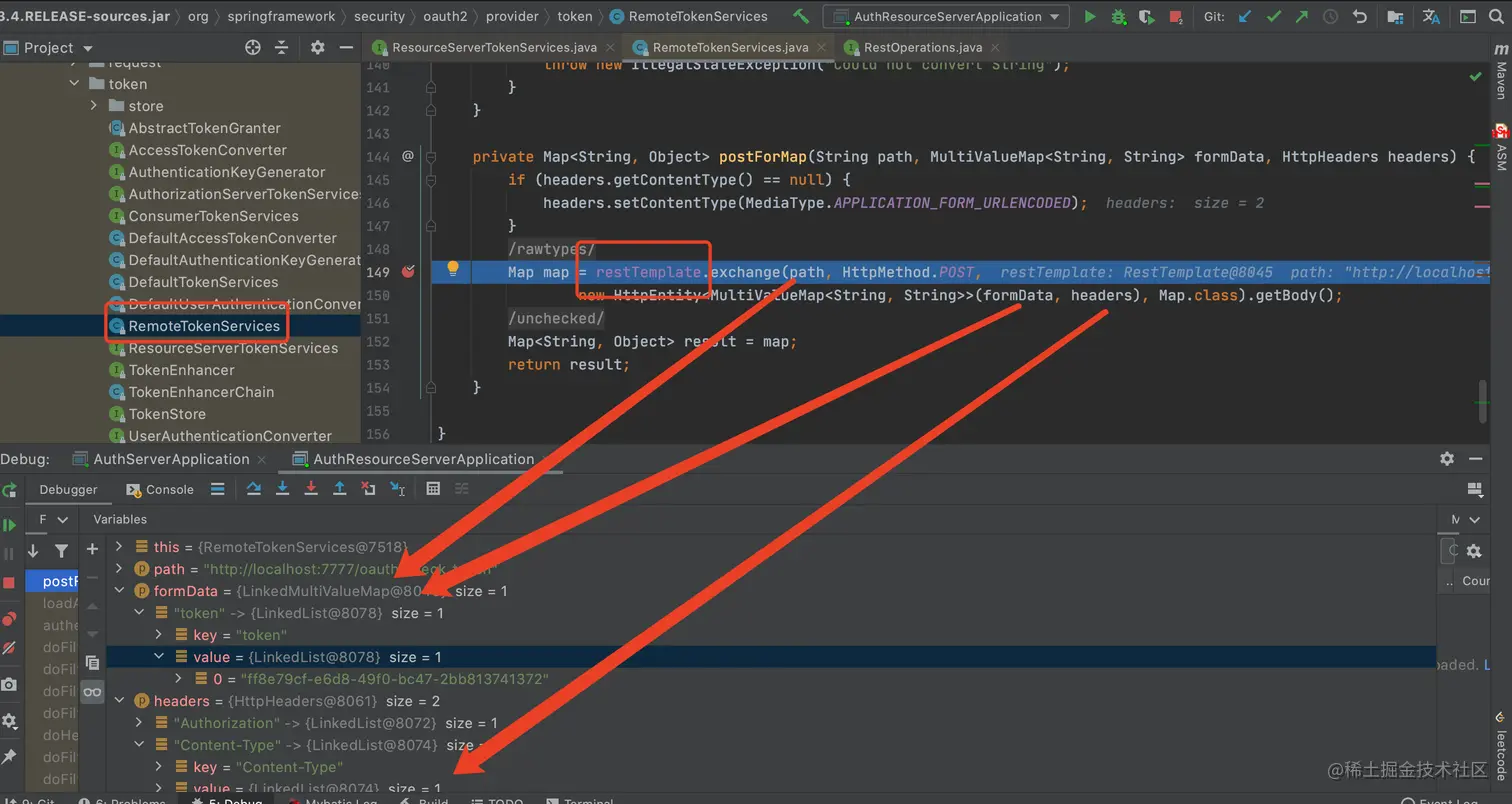
Task: Open the Console tab
Action: [160, 489]
